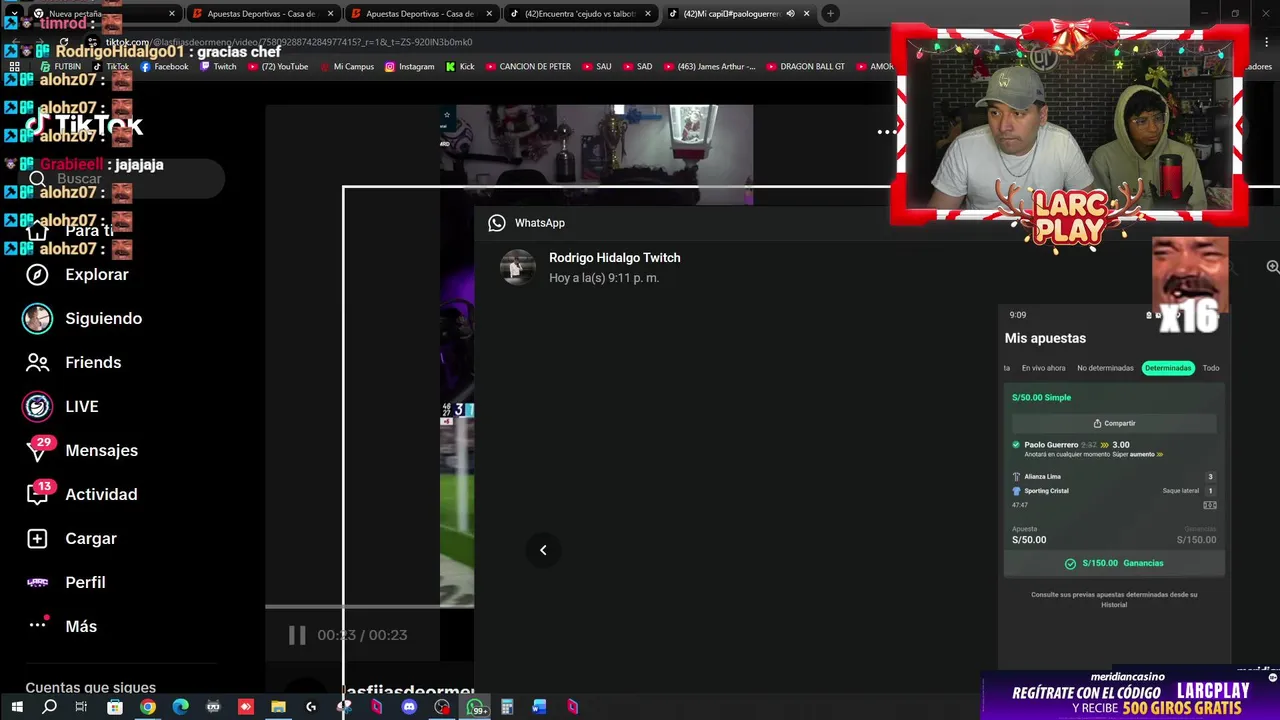Open the Facebook bookmark

tap(164, 67)
